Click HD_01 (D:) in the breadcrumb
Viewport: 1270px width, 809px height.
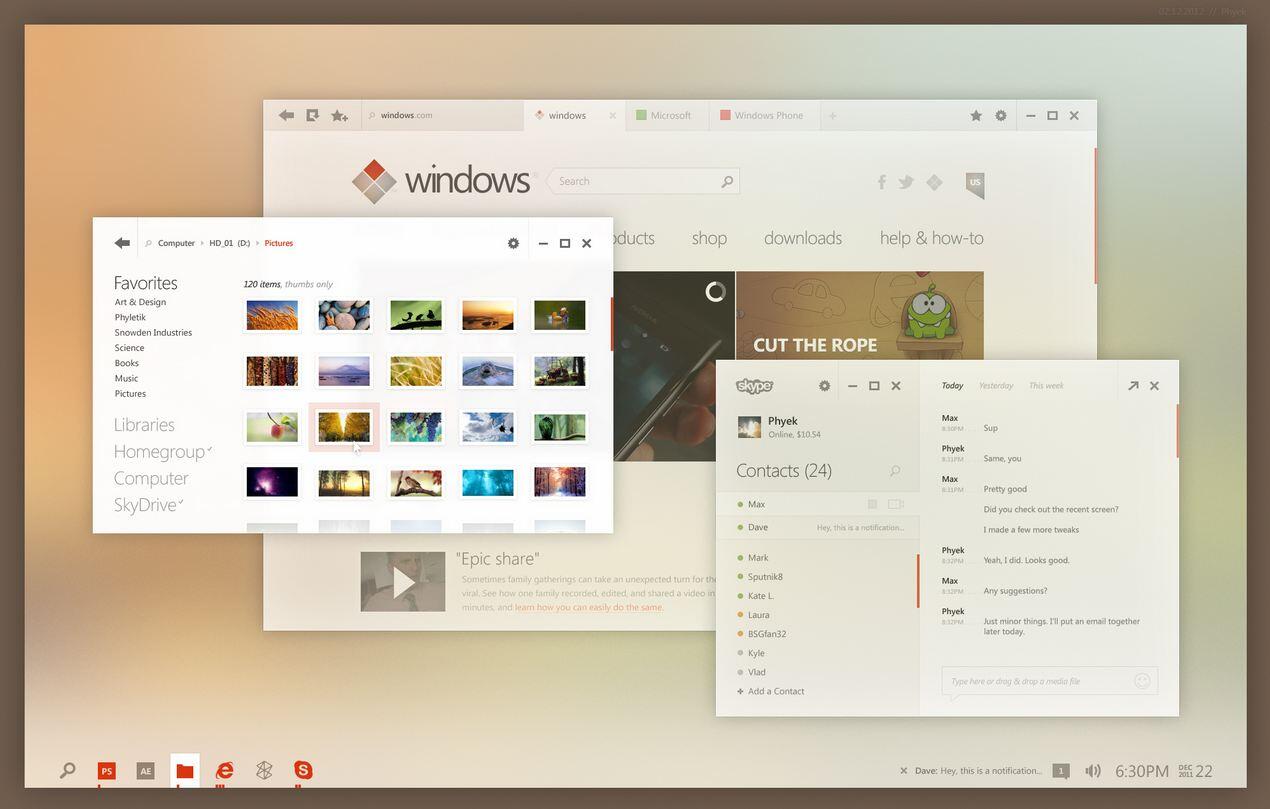tap(229, 243)
